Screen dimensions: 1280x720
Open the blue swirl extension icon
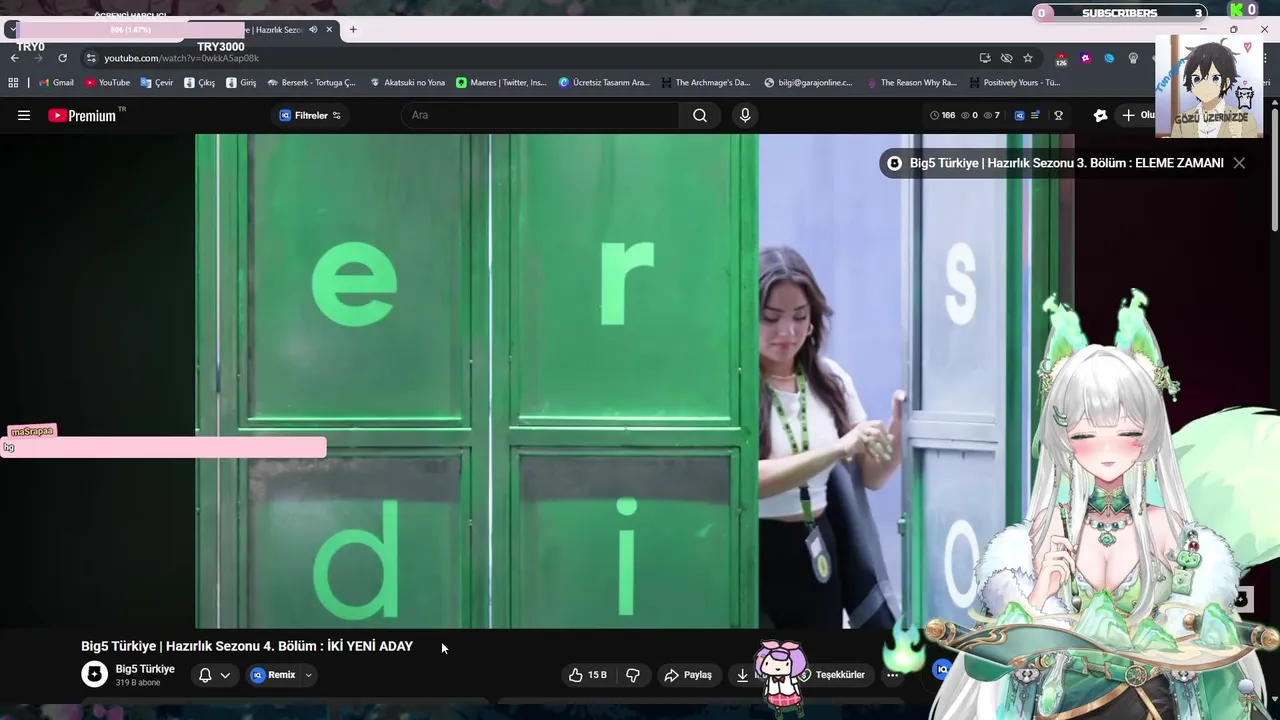click(1109, 58)
